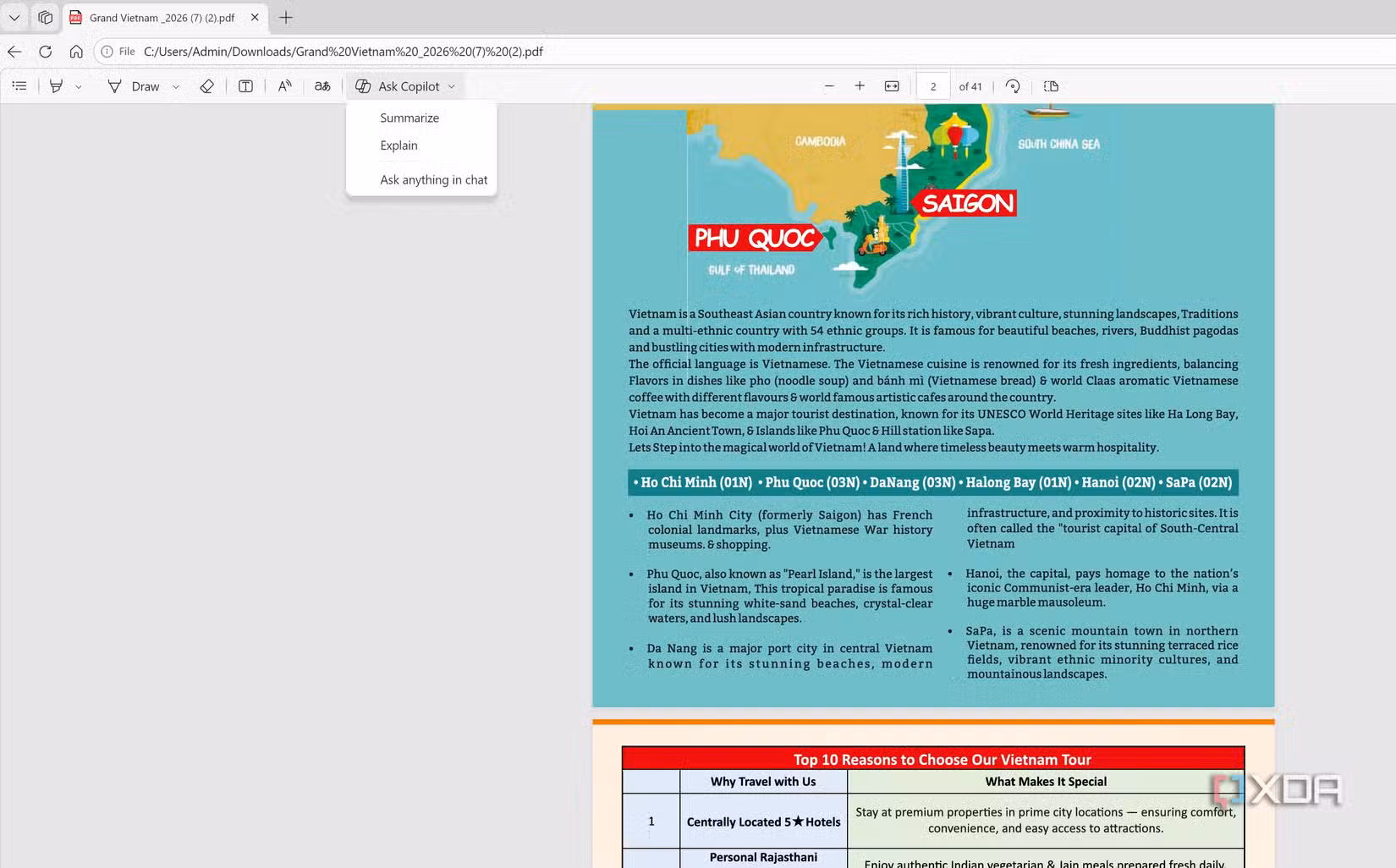Image resolution: width=1396 pixels, height=868 pixels.
Task: Rotate the PDF page
Action: click(1013, 86)
